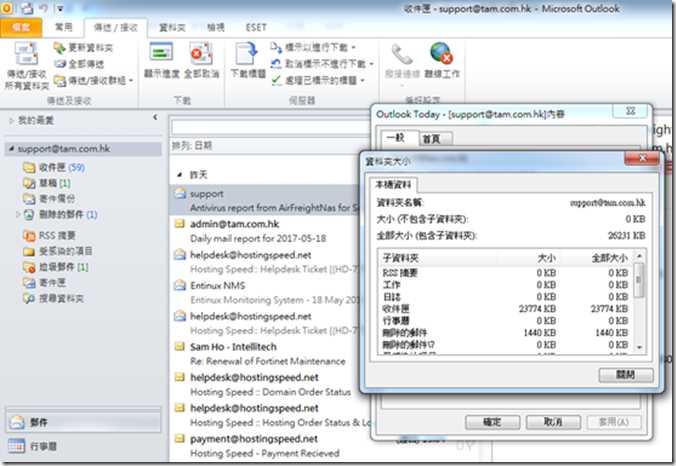
Task: Click Unmark to Download icon
Action: point(276,64)
